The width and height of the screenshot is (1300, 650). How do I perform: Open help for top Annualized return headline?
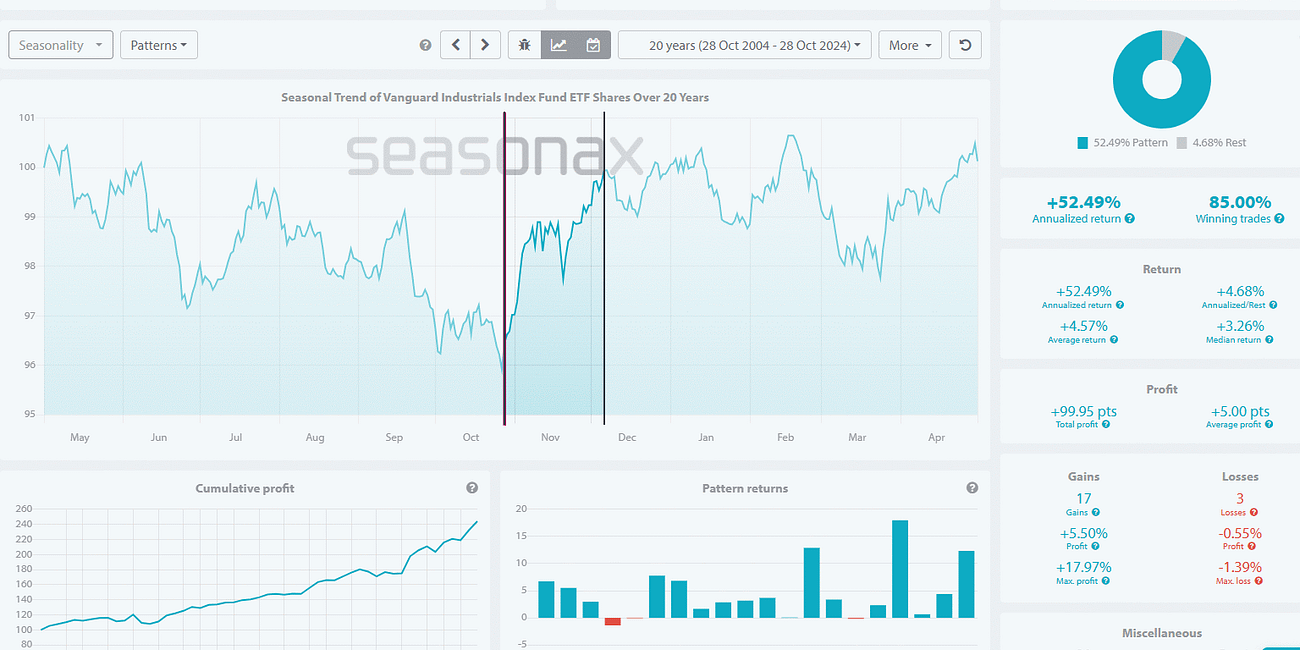pyautogui.click(x=1129, y=218)
